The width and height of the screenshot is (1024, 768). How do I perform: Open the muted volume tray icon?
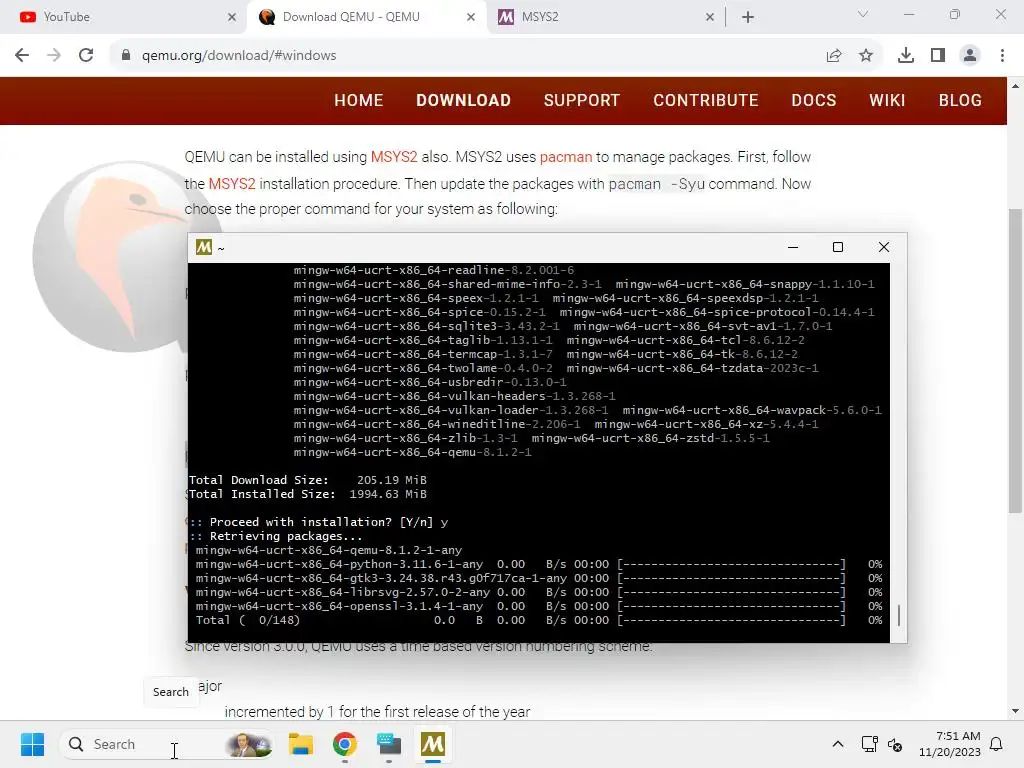895,744
